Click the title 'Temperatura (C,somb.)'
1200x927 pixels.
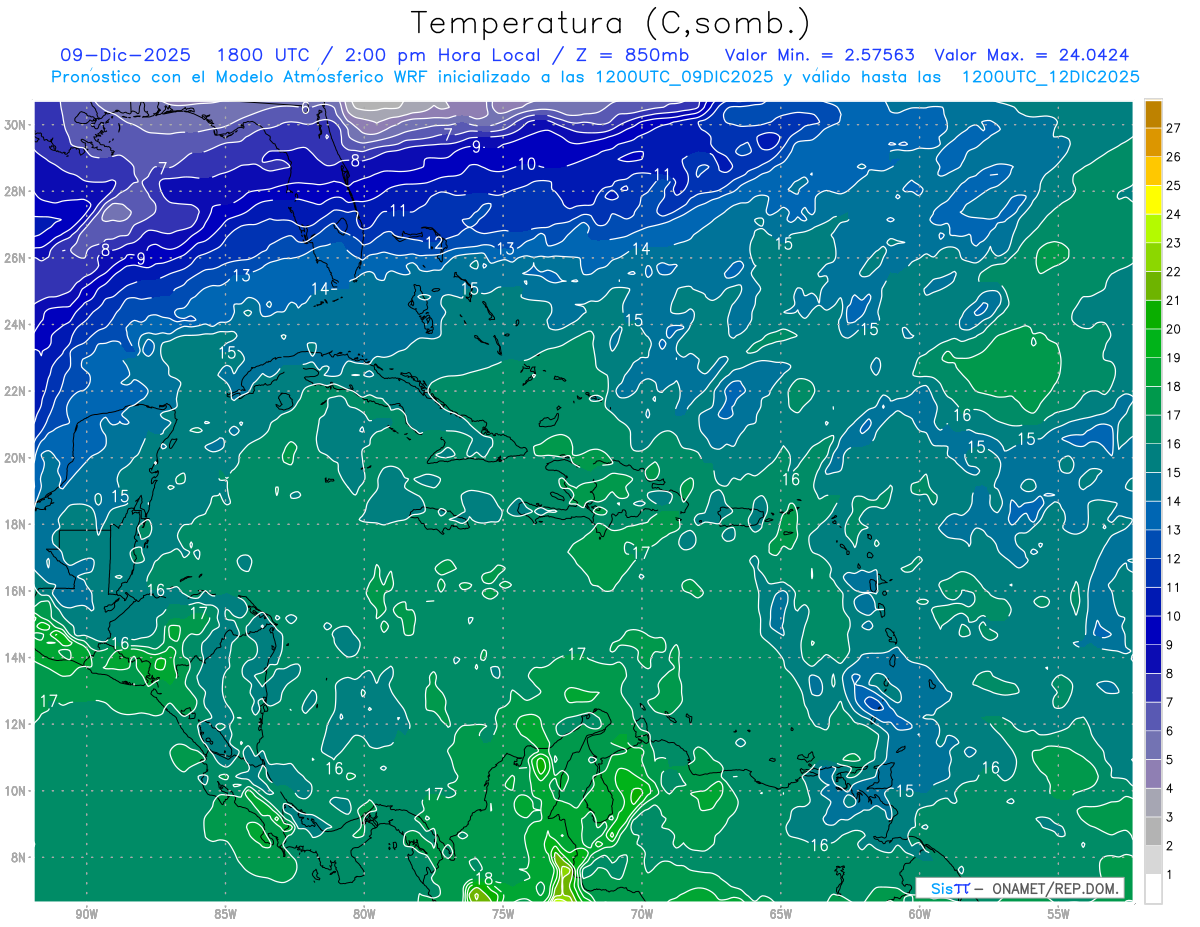pyautogui.click(x=611, y=23)
